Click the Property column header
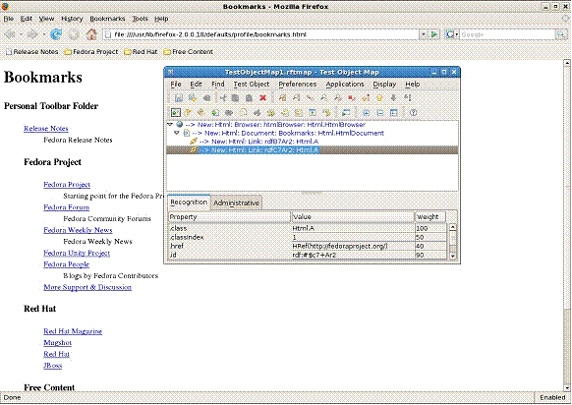The width and height of the screenshot is (572, 405). click(229, 217)
